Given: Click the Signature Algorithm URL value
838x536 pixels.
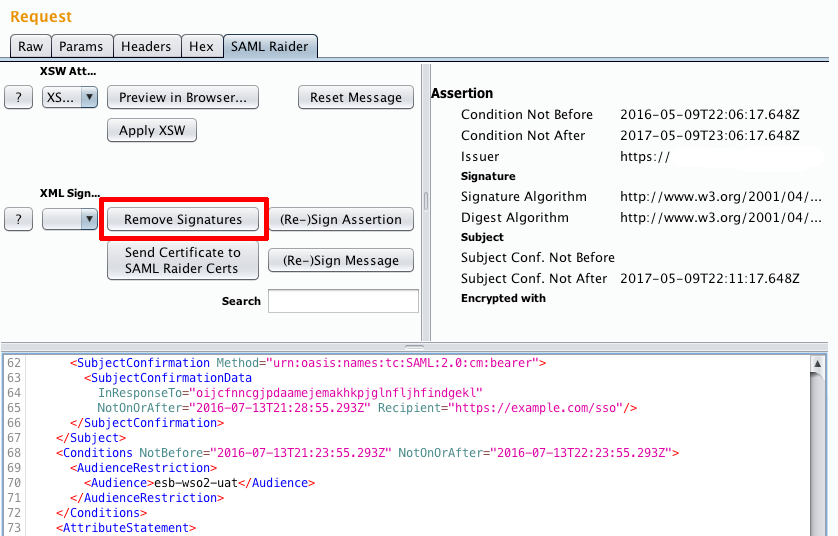Looking at the screenshot, I should pos(720,197).
